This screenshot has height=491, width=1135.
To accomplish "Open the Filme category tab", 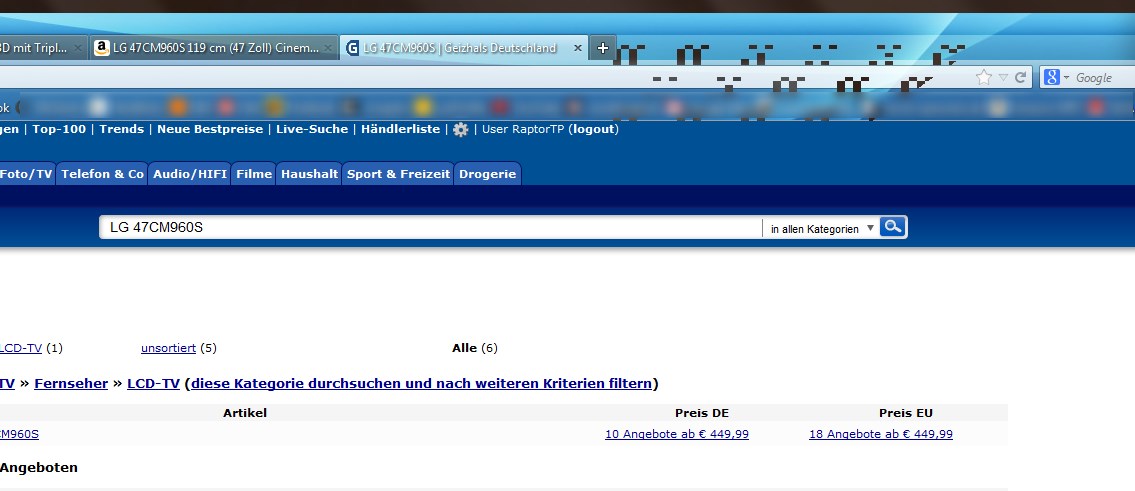I will 254,174.
